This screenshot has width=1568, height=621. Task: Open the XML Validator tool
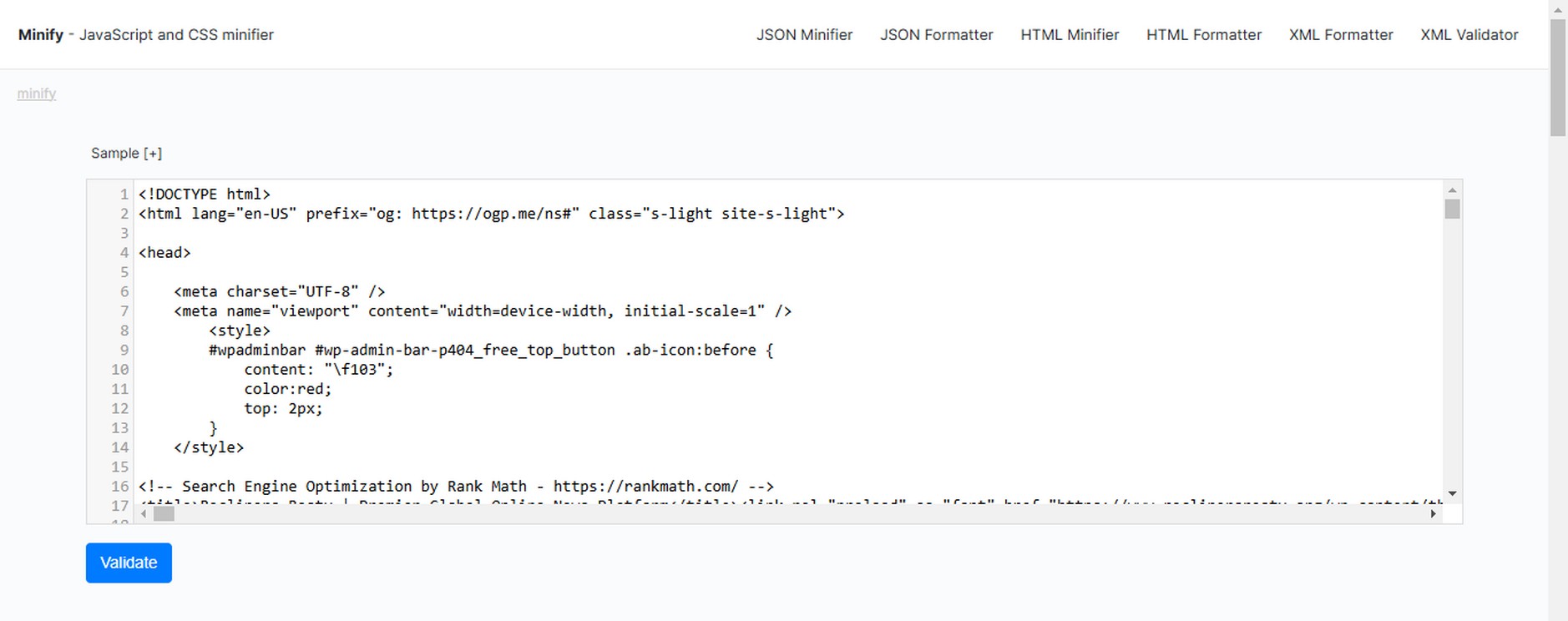coord(1469,35)
